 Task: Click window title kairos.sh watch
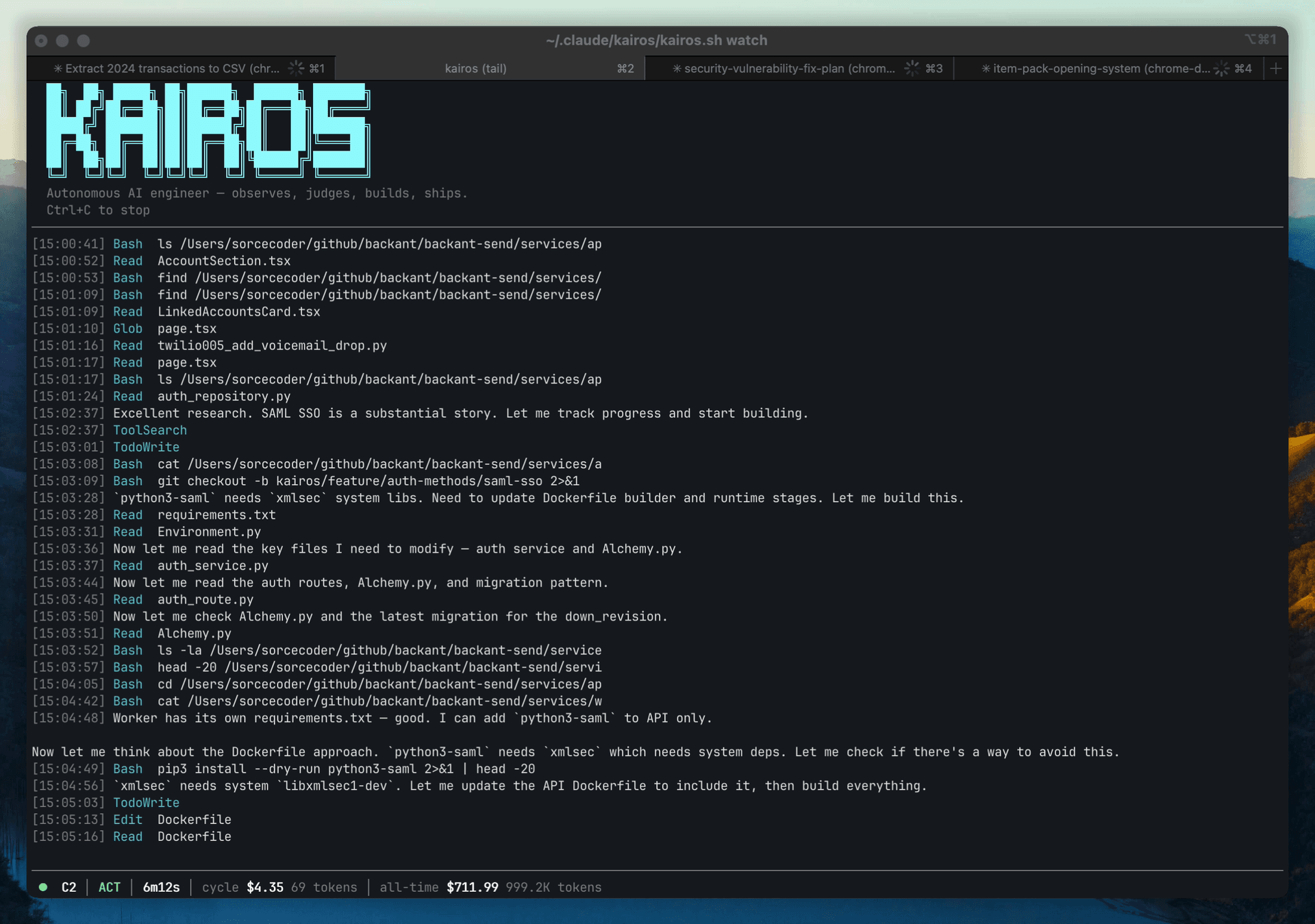(656, 40)
